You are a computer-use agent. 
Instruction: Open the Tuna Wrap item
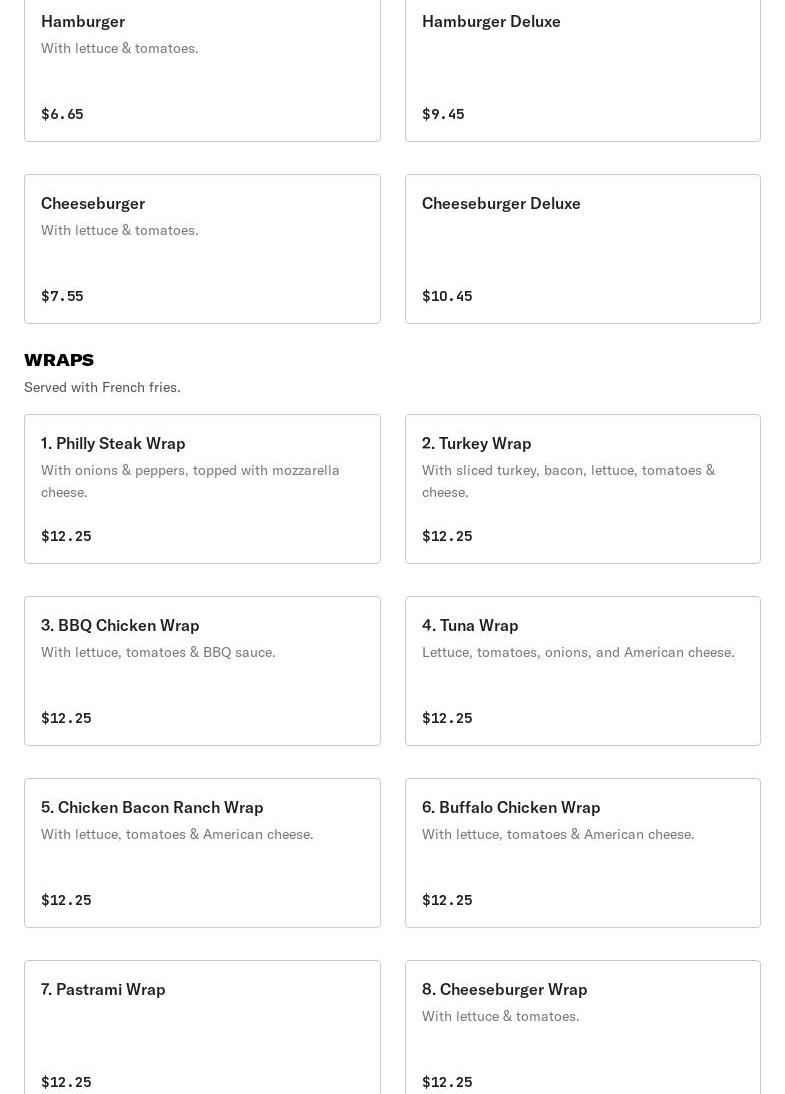(x=583, y=671)
